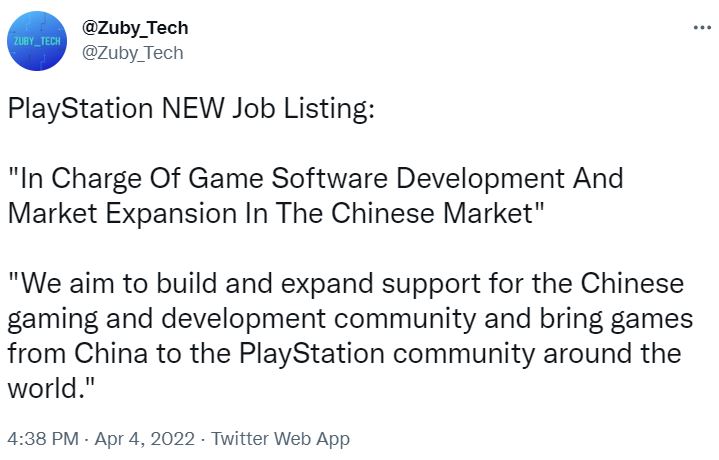Click 'Job Listing:' in the headline

pos(304,109)
